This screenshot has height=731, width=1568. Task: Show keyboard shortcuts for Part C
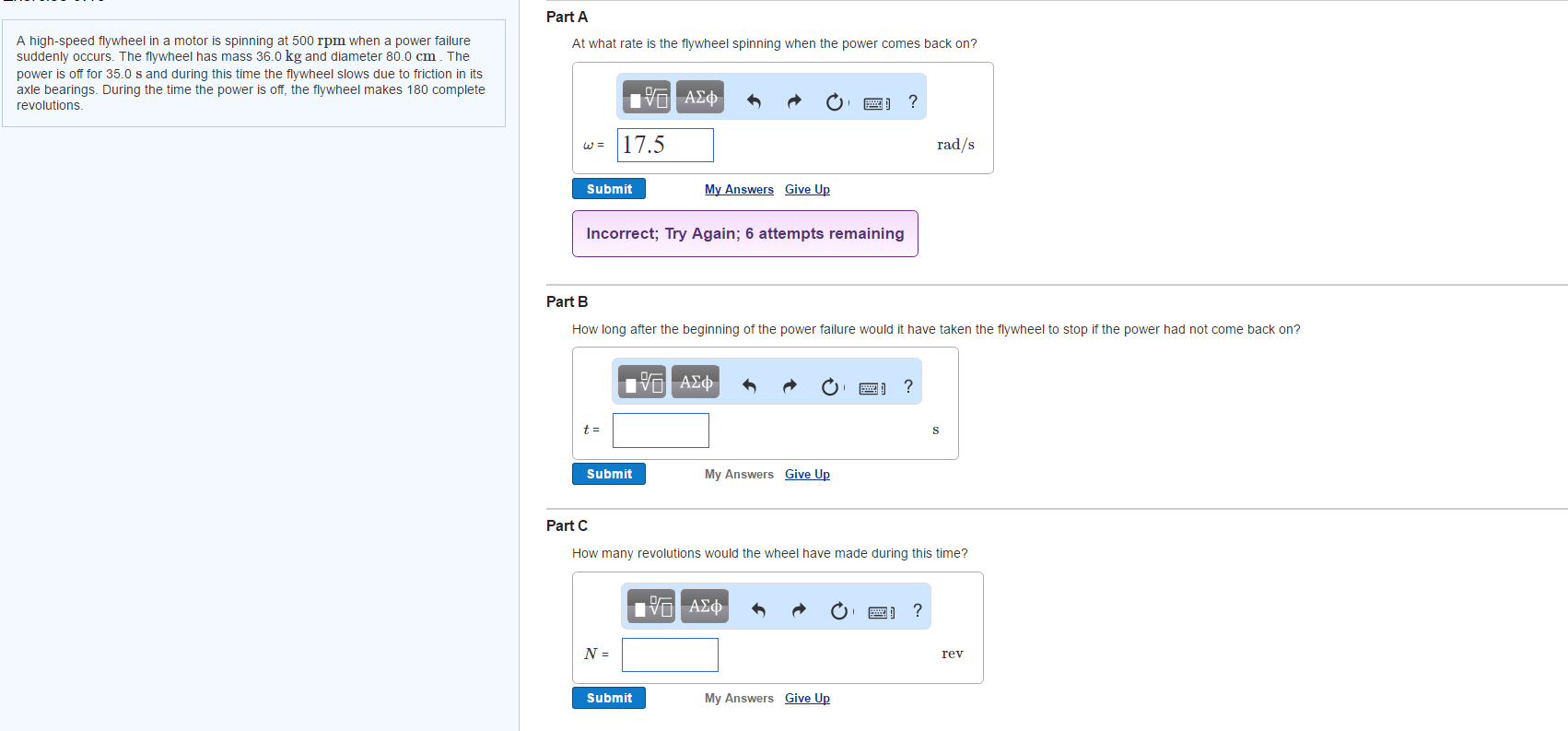tap(881, 612)
